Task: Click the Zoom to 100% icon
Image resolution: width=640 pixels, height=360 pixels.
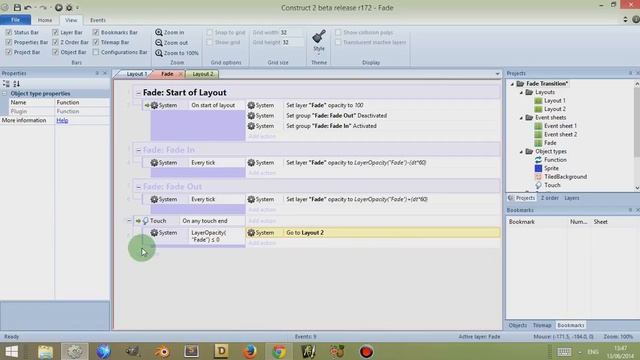Action: tap(159, 53)
